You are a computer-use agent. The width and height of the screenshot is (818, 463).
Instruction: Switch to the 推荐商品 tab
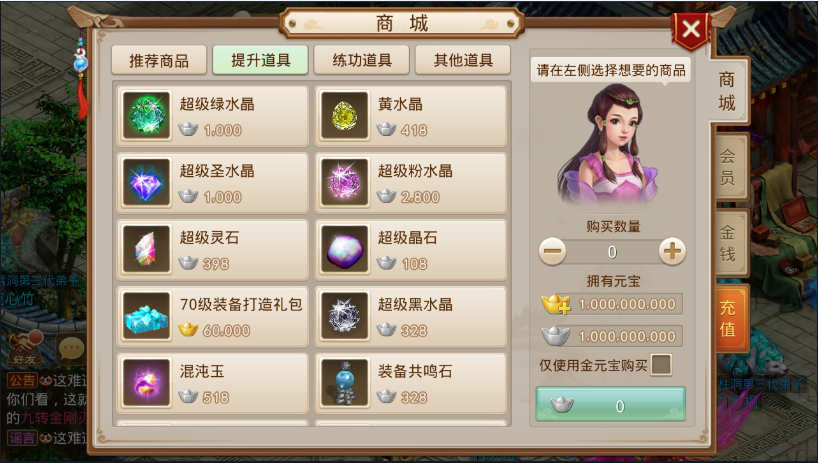[159, 60]
